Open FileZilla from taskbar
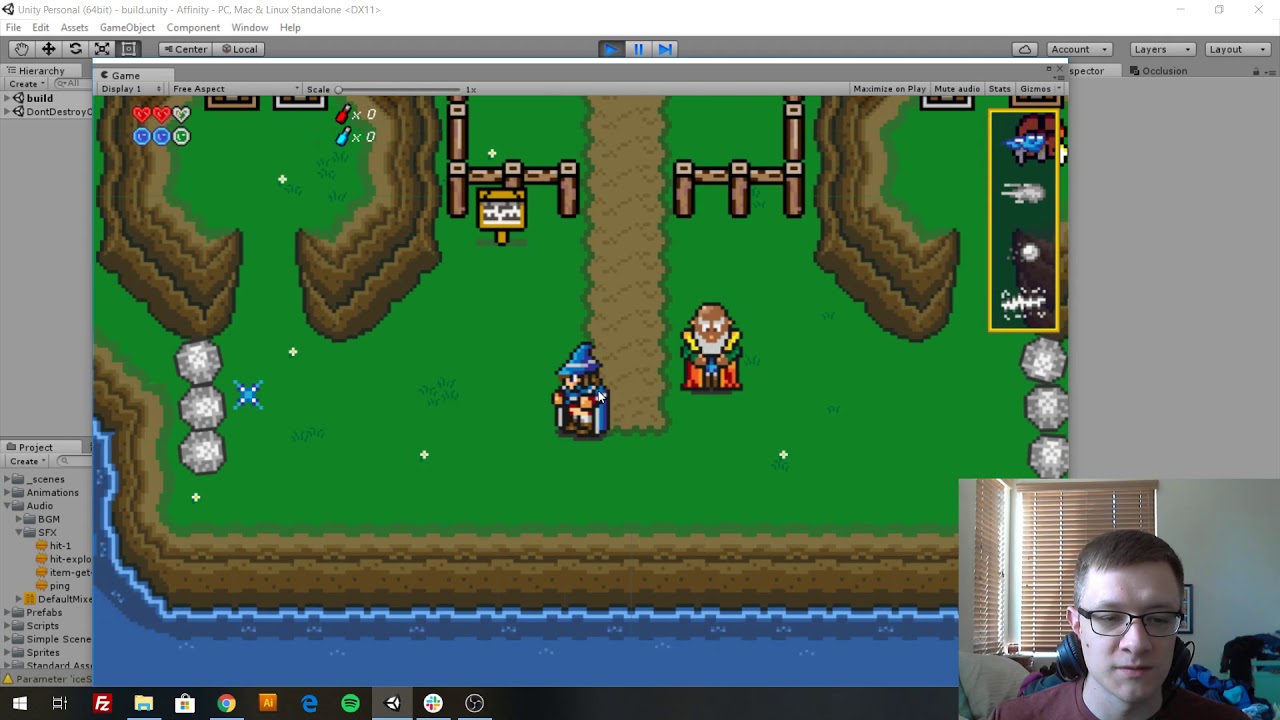The image size is (1280, 720). point(102,703)
